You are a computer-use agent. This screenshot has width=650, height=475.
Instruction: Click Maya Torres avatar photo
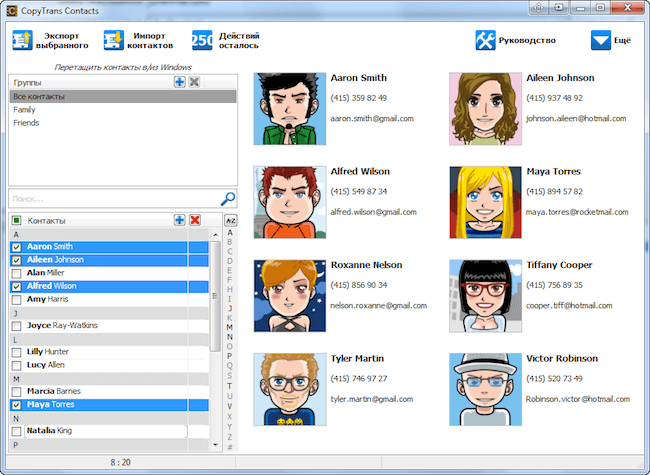pos(485,202)
